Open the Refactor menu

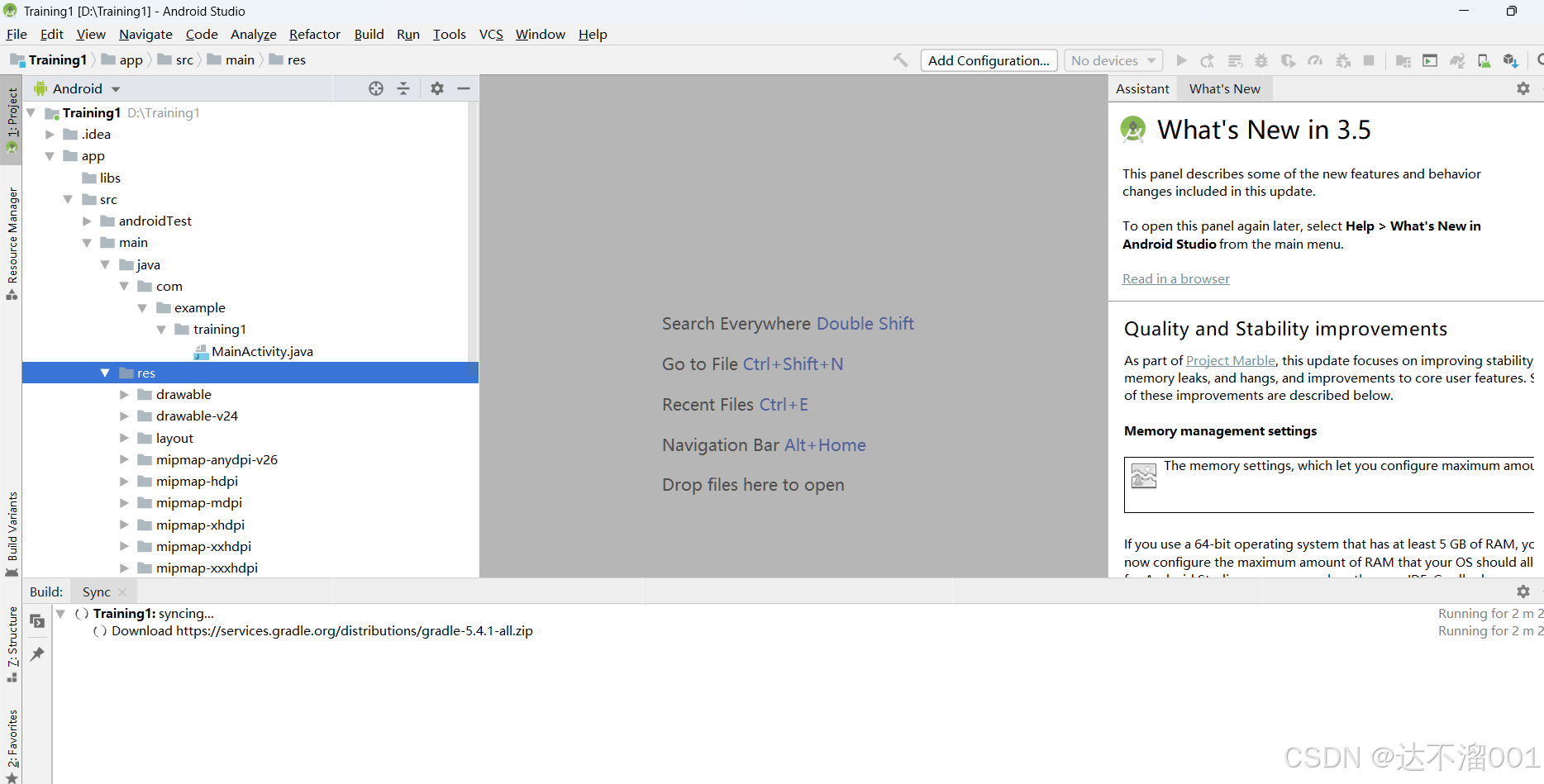coord(314,34)
